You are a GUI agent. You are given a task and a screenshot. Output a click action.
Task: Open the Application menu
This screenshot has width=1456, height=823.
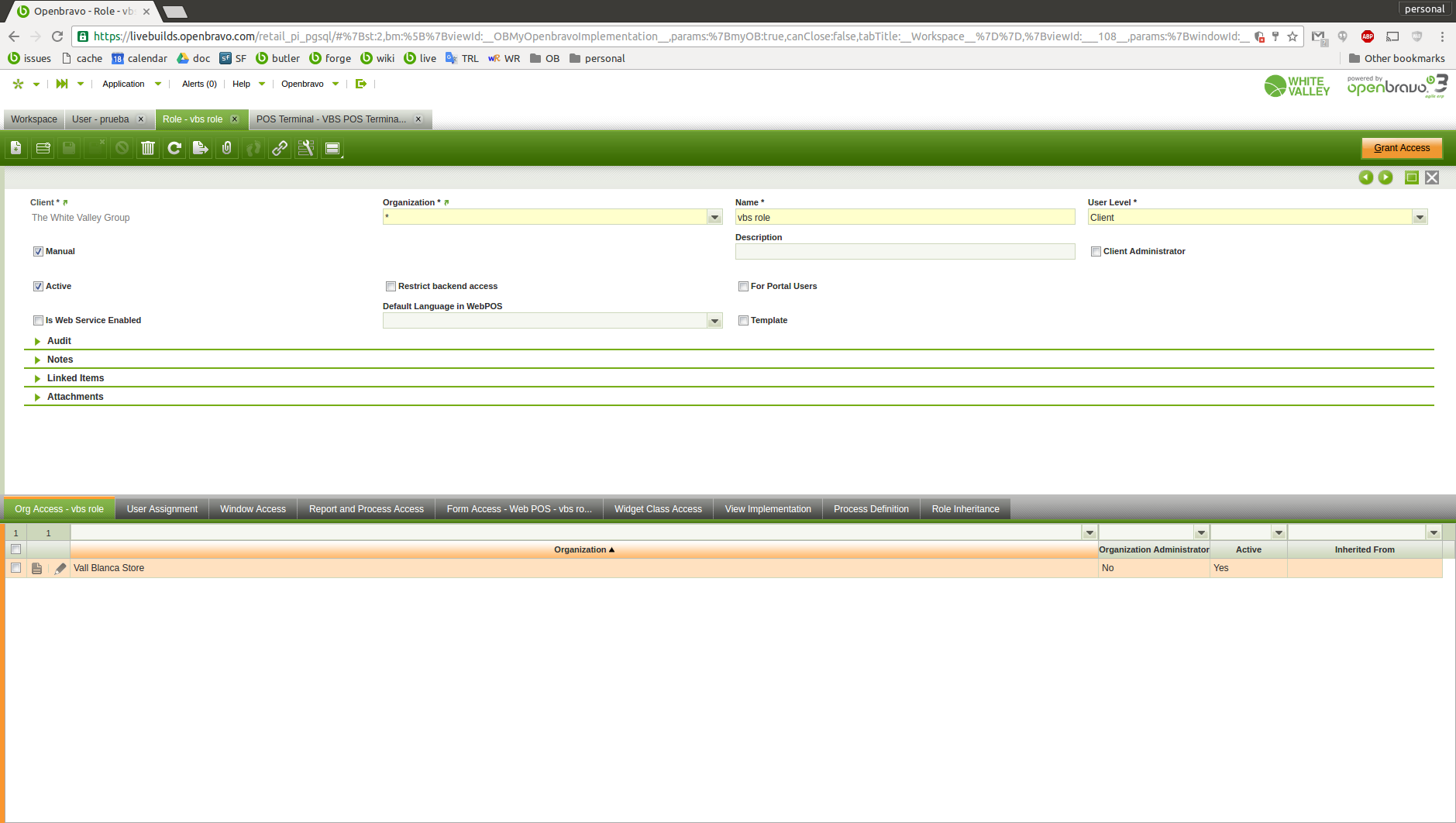[x=124, y=84]
